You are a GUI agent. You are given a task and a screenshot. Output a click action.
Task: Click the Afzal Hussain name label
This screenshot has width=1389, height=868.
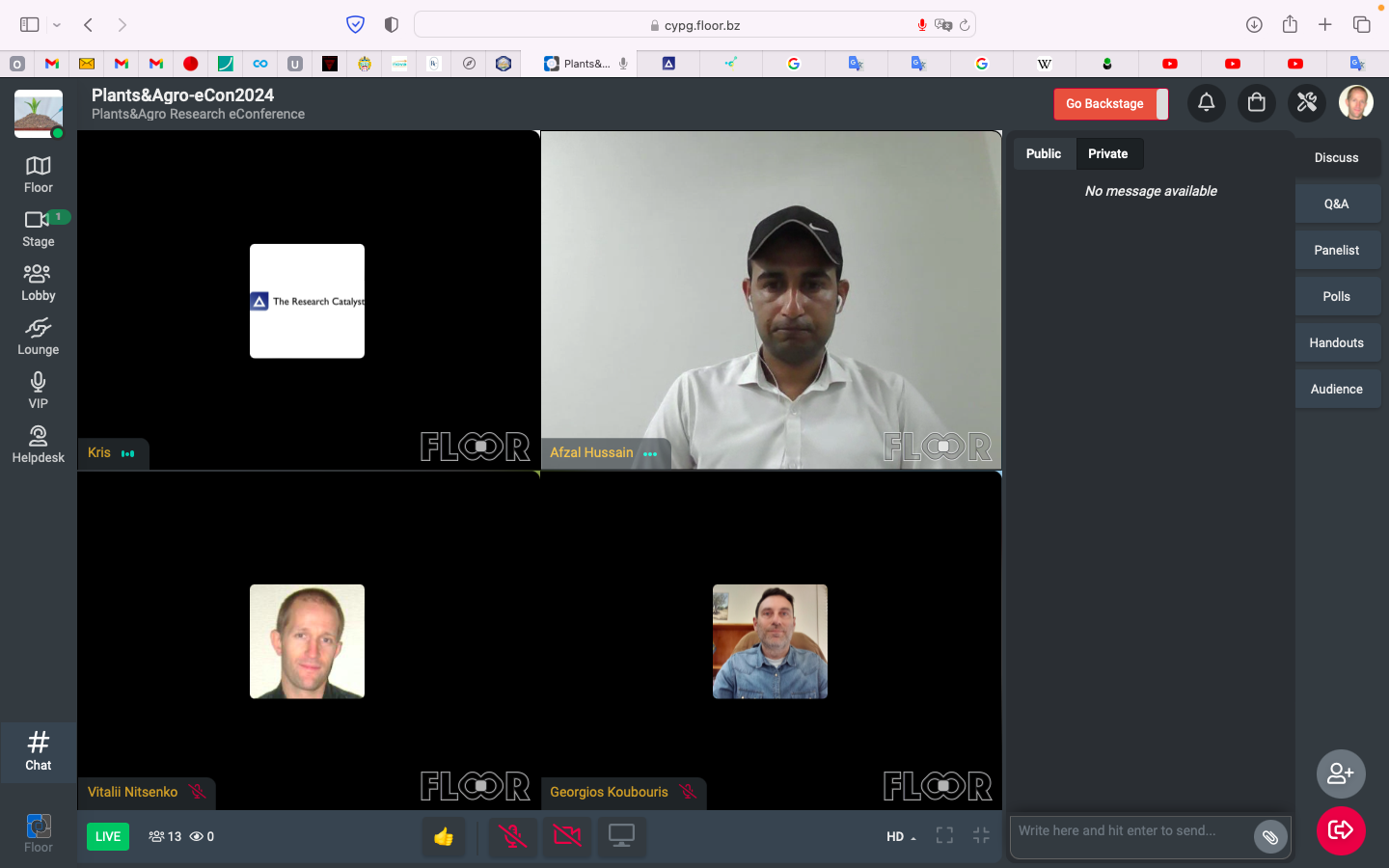[x=591, y=452]
